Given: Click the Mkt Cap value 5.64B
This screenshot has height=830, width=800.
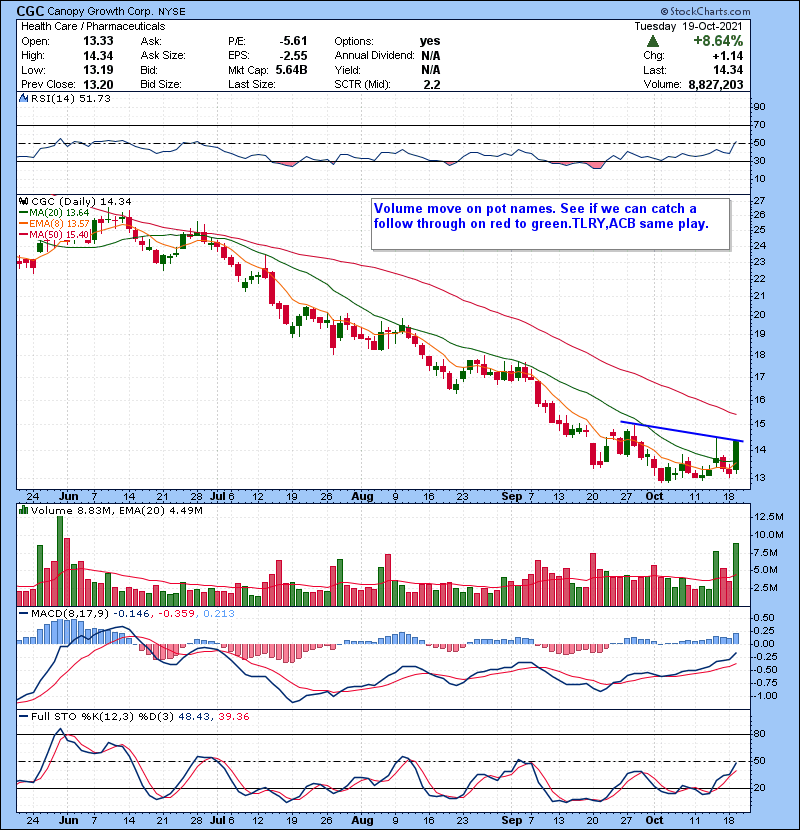Looking at the screenshot, I should pyautogui.click(x=291, y=70).
